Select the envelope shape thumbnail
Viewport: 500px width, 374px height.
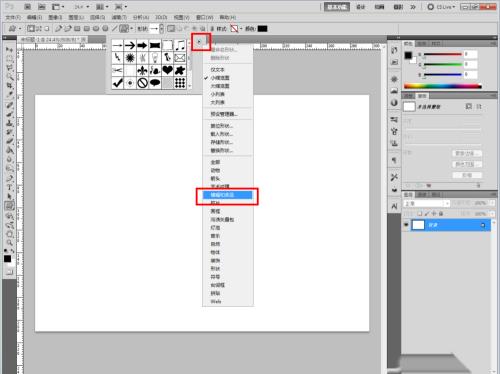[x=180, y=58]
